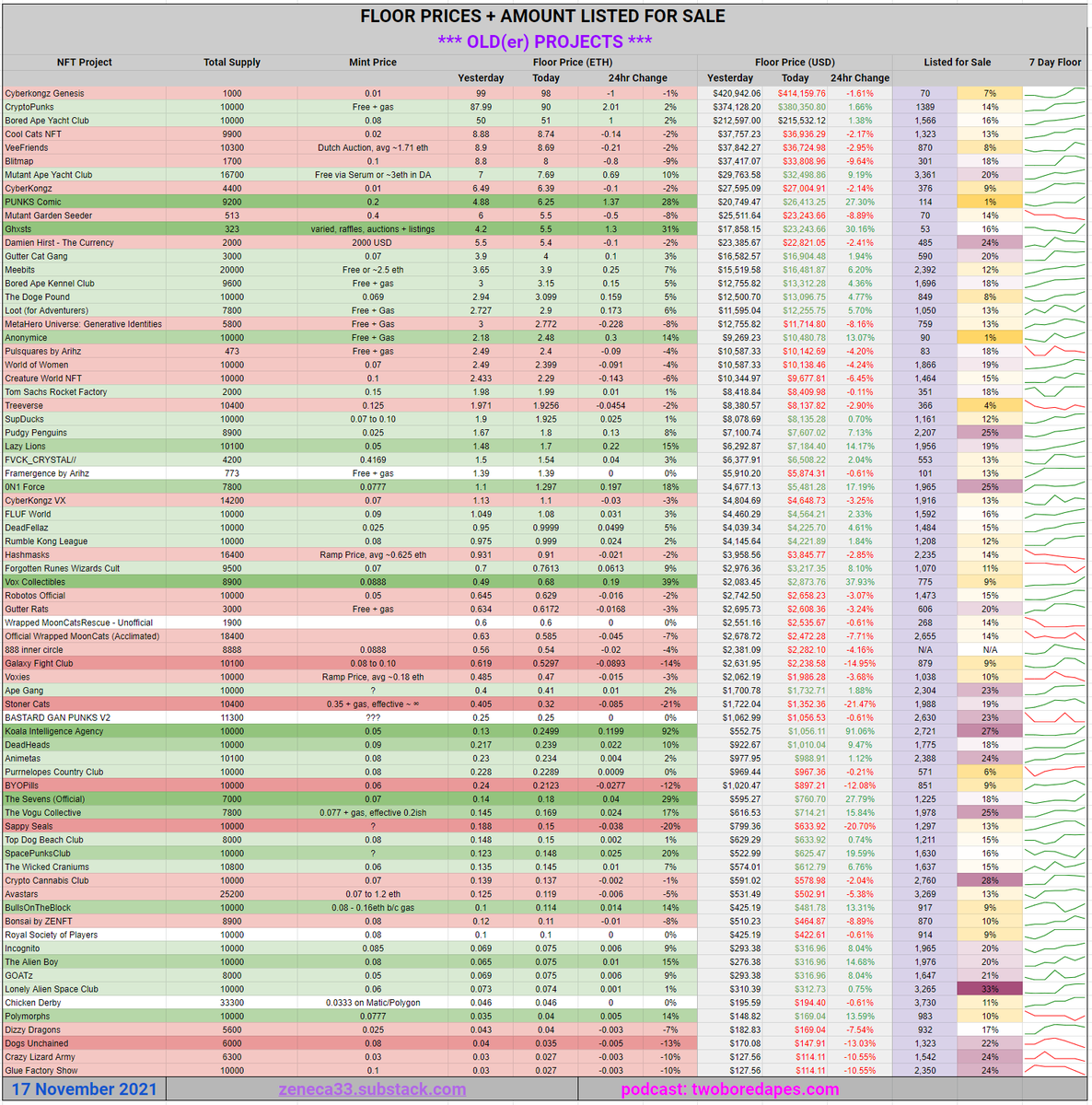Select the 'Listed for Sale' header
Image resolution: width=1092 pixels, height=1105 pixels.
click(958, 63)
